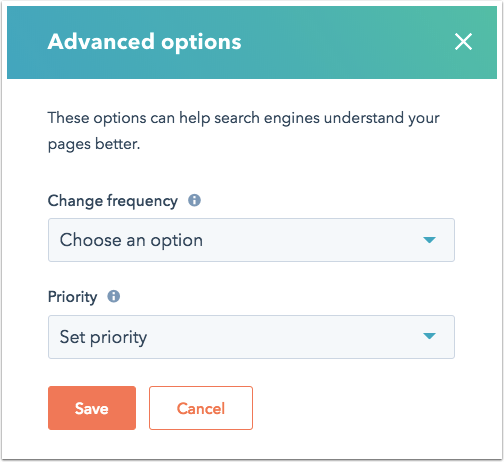Click the 'Advanced options' header title
The image size is (504, 462).
[144, 42]
